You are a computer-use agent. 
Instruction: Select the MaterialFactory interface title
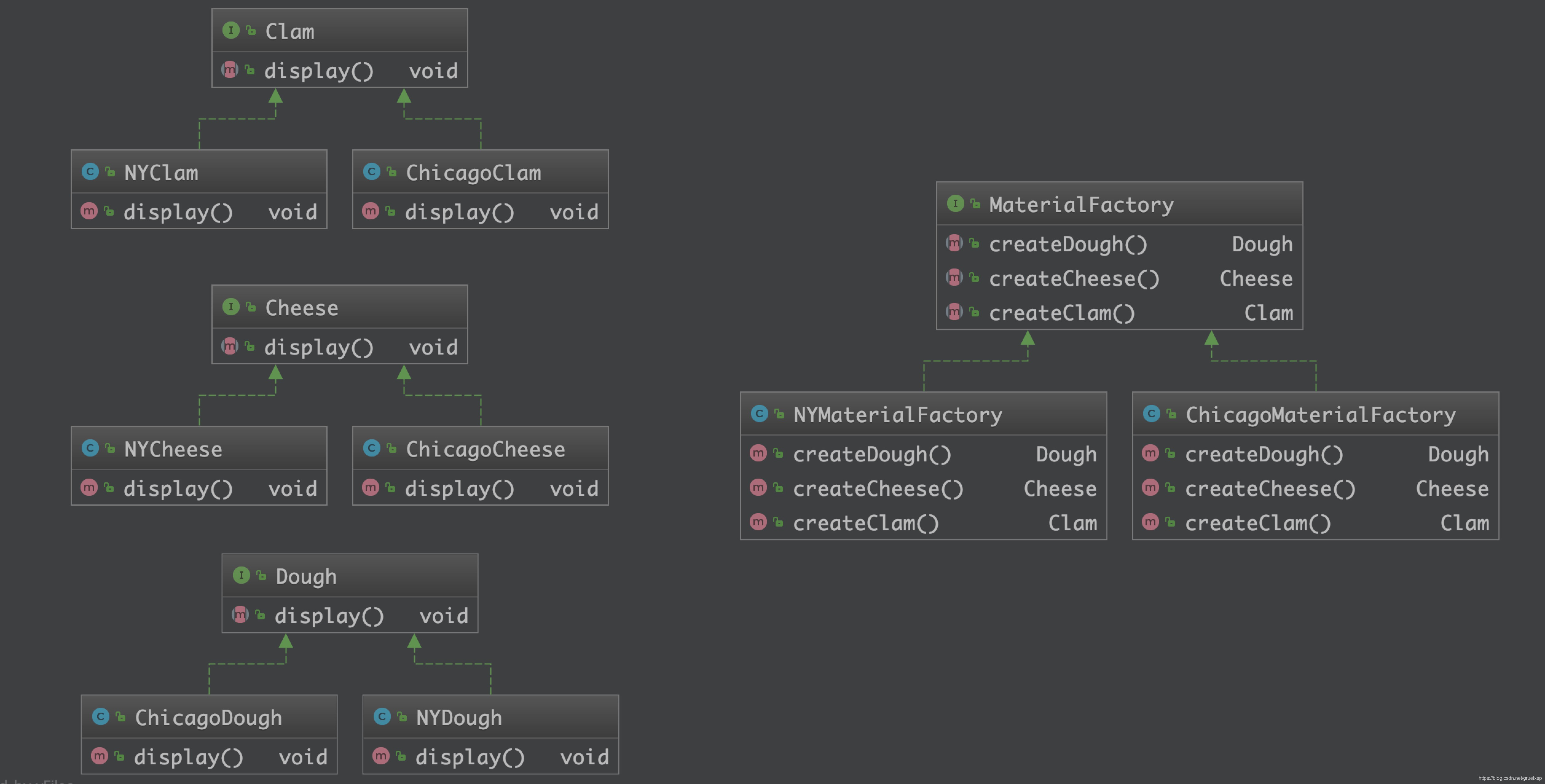[1081, 205]
